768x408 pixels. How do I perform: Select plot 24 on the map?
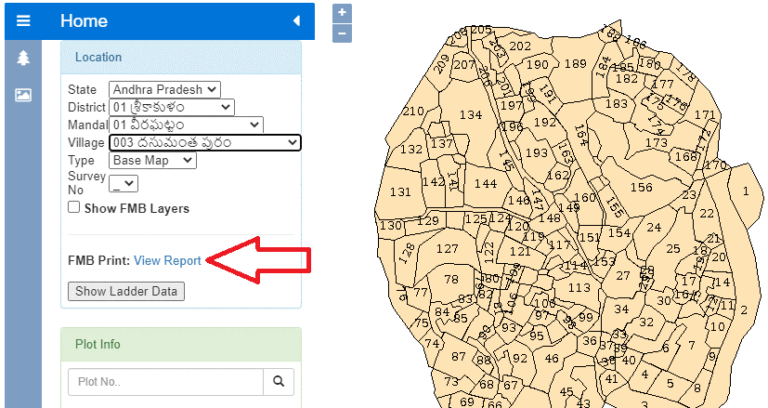pos(654,227)
